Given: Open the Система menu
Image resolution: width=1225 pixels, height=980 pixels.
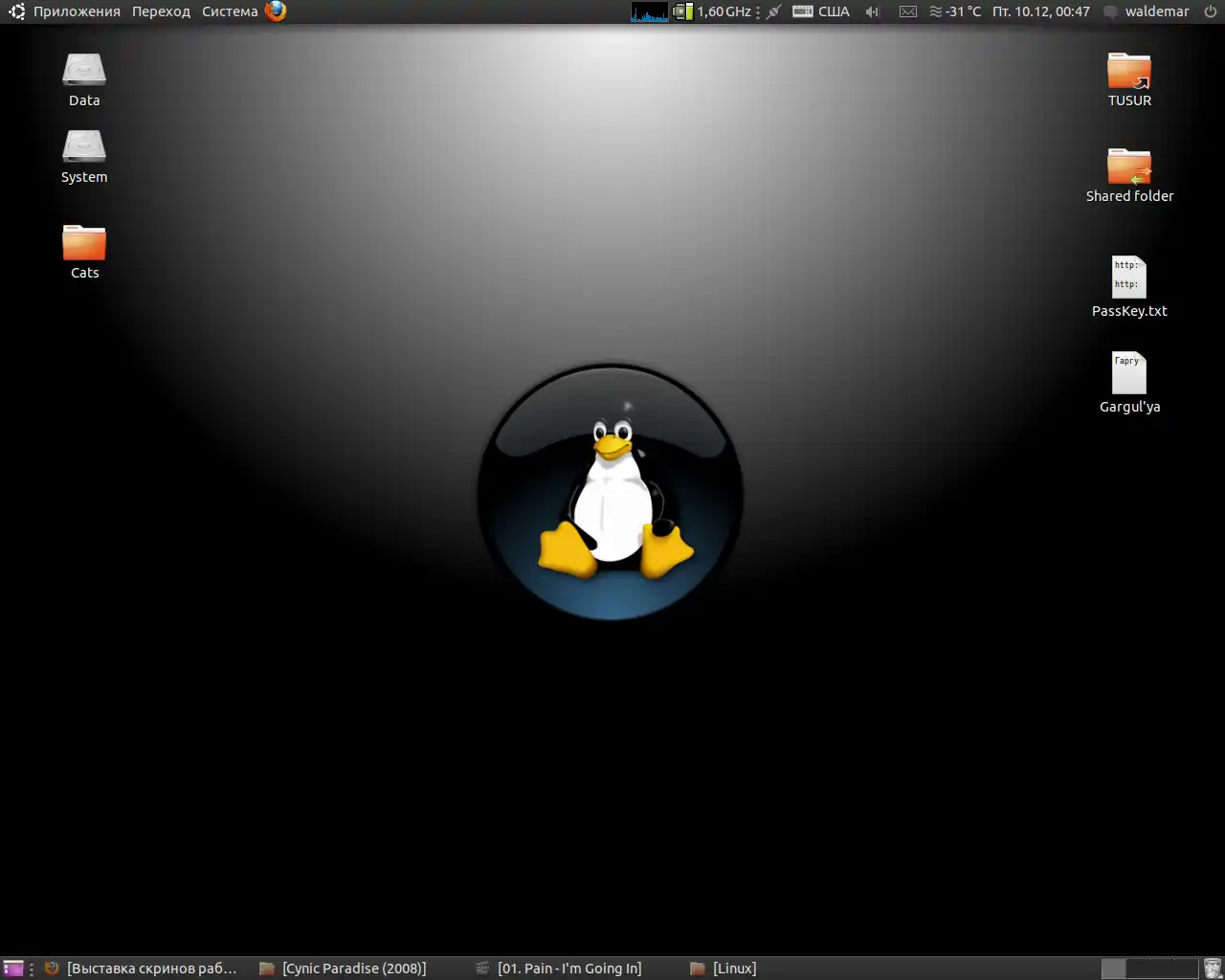Looking at the screenshot, I should click(230, 11).
